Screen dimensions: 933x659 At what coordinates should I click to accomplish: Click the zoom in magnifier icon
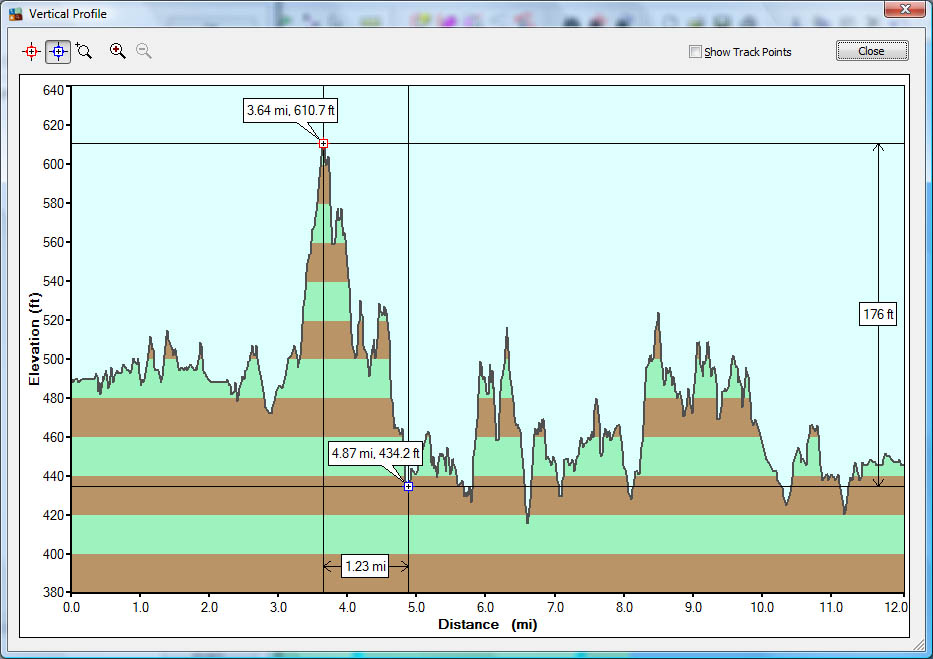[118, 51]
